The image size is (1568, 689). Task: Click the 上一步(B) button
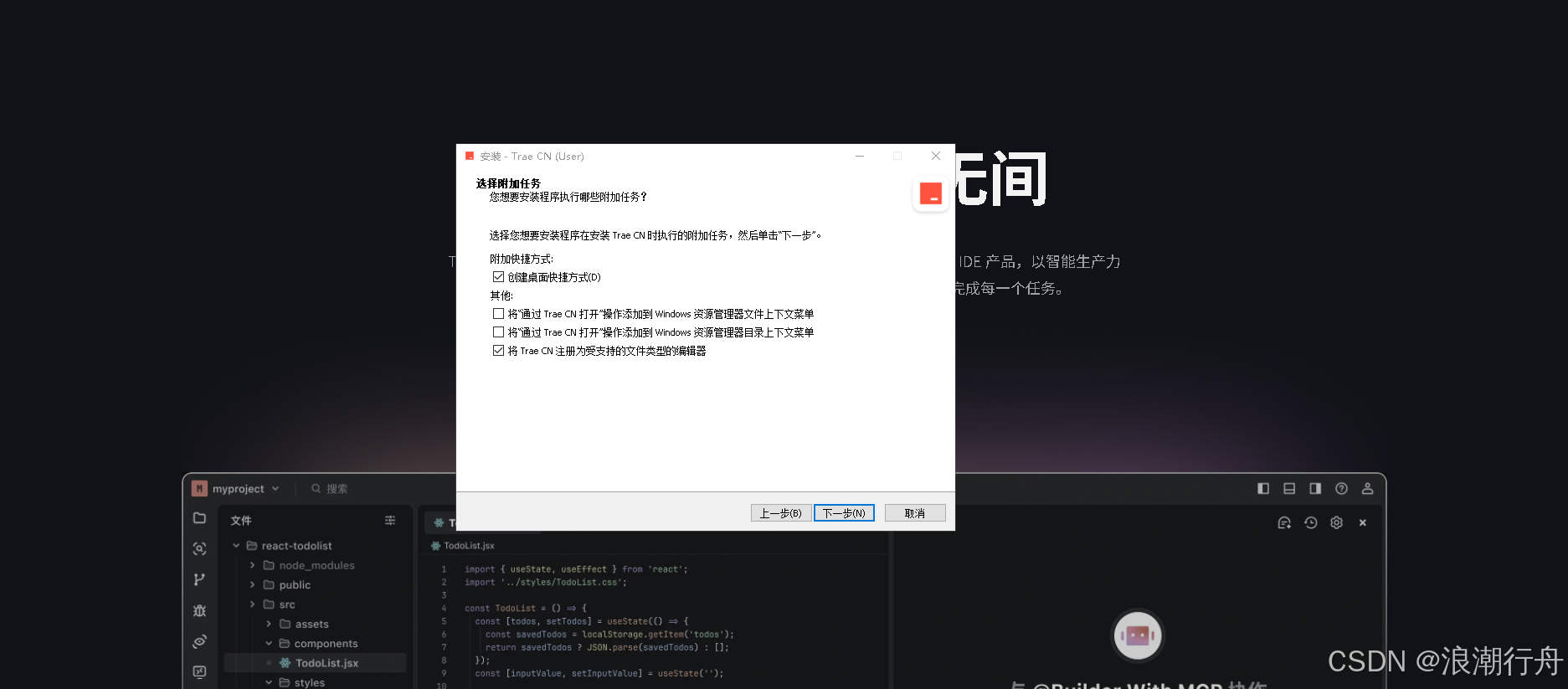pos(780,513)
